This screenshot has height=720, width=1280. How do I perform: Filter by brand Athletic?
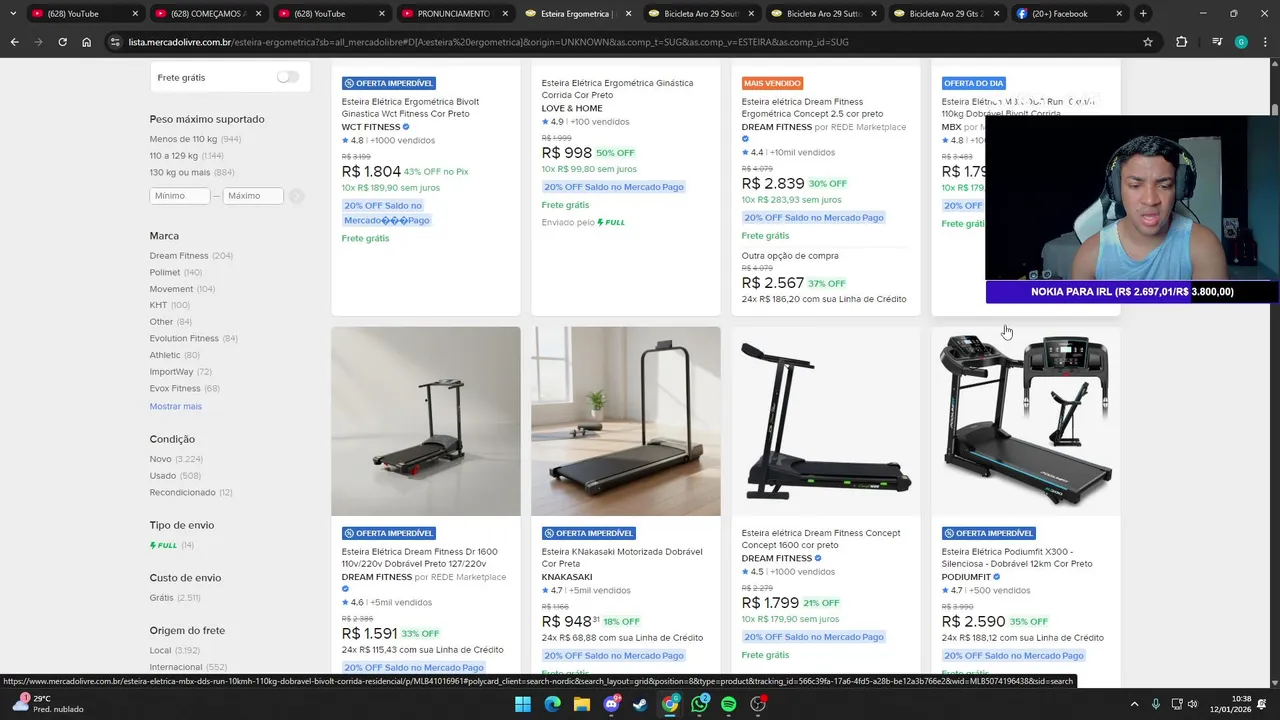165,355
